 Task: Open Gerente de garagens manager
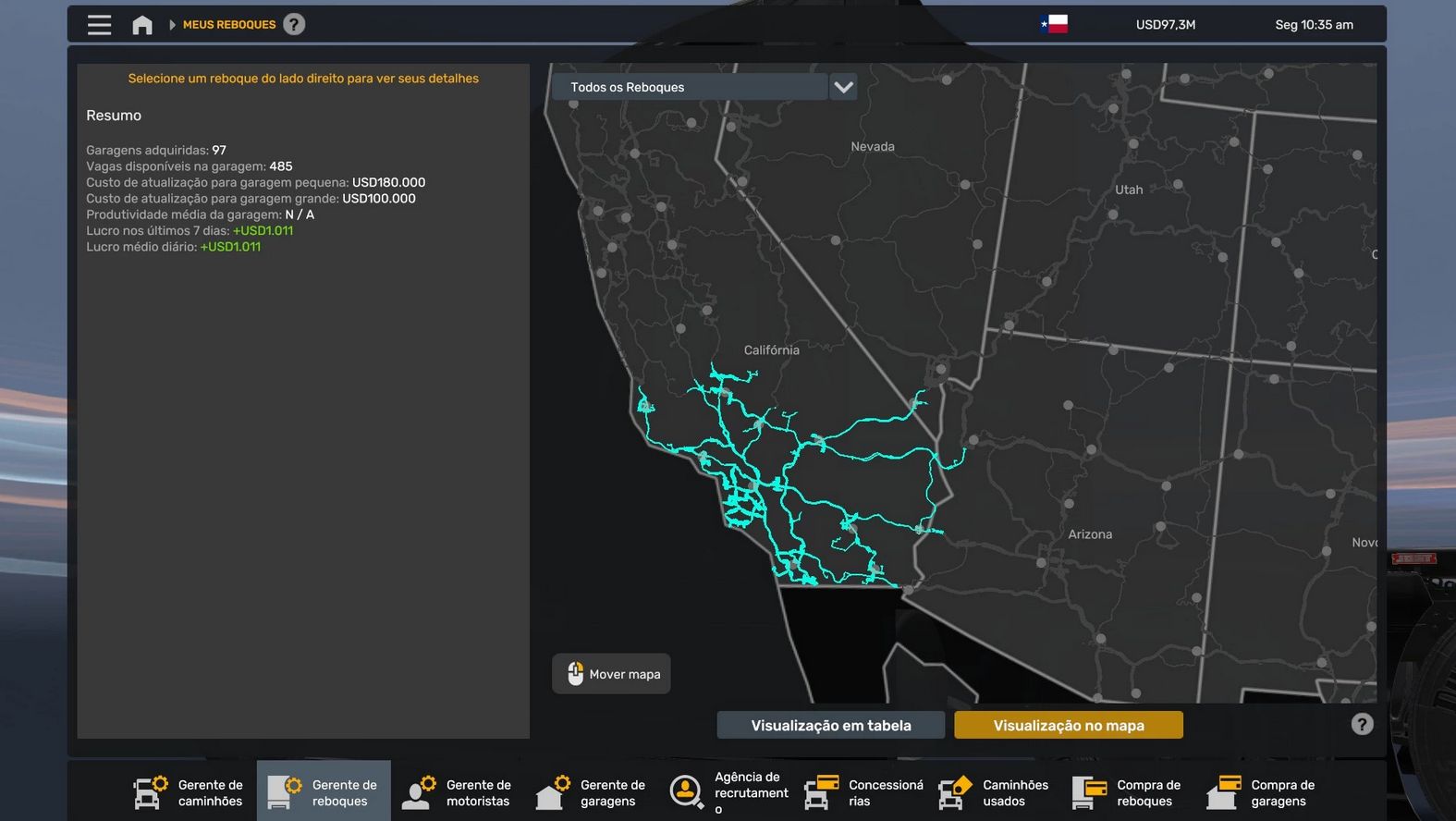pyautogui.click(x=592, y=792)
